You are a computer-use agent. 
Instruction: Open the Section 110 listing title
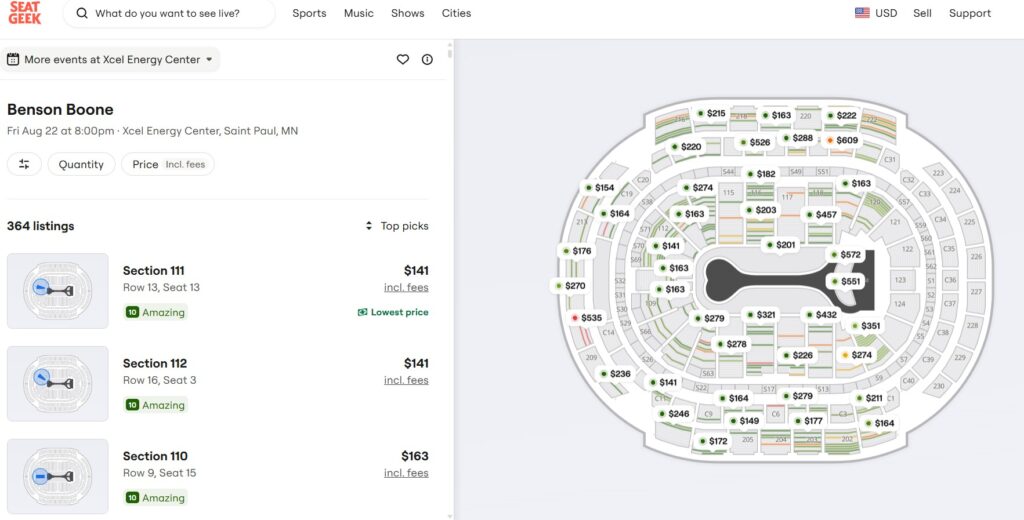[x=155, y=456]
